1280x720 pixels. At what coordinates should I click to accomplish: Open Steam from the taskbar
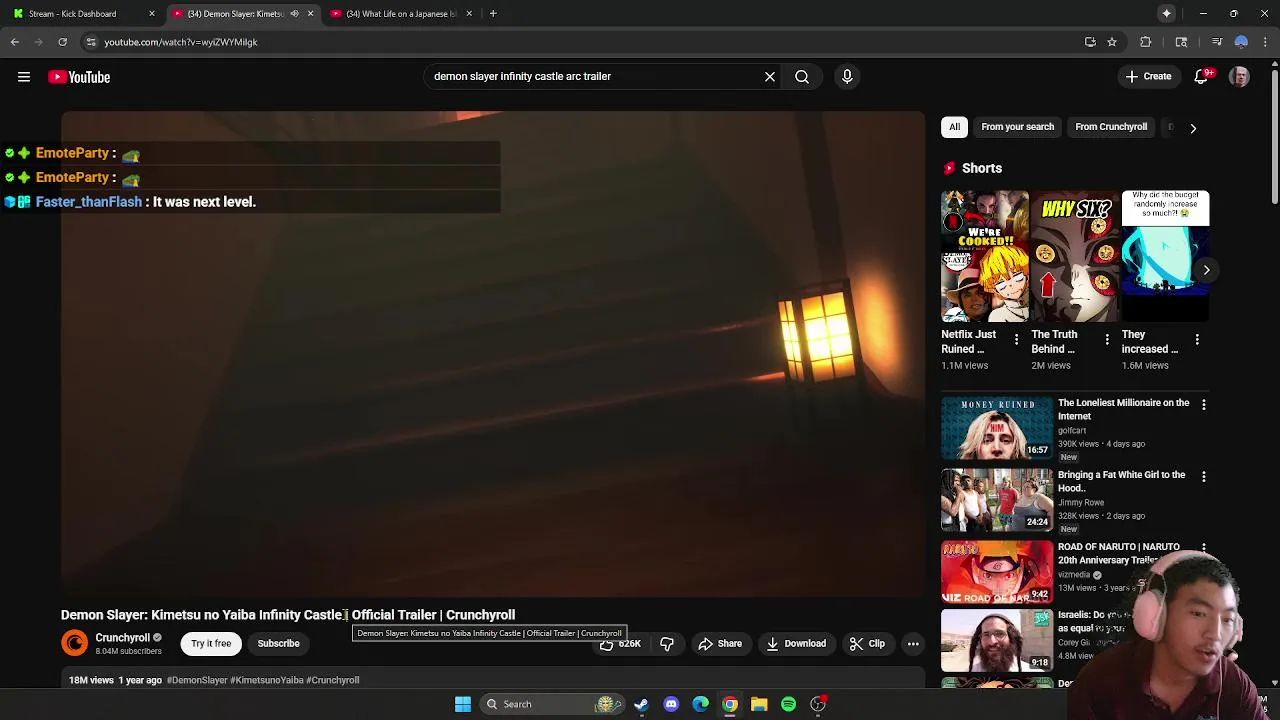point(641,704)
